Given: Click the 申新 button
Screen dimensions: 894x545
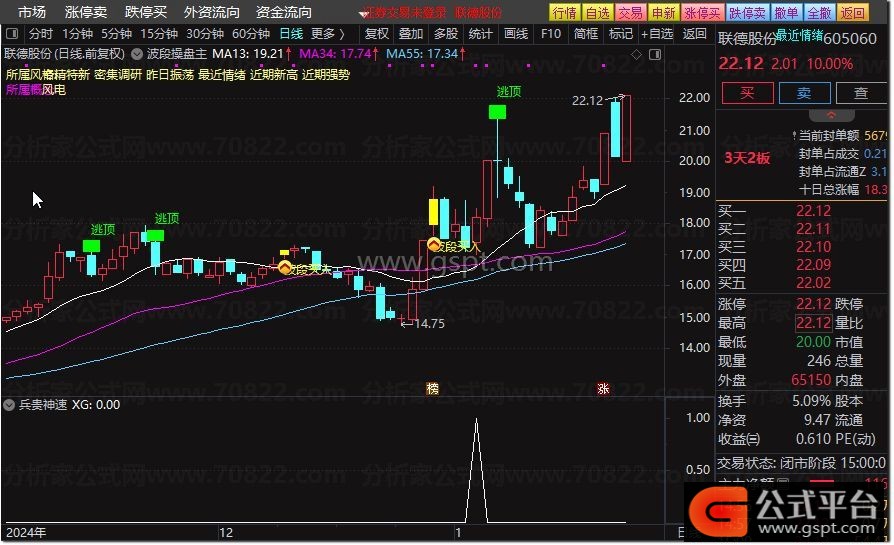Looking at the screenshot, I should coord(664,13).
